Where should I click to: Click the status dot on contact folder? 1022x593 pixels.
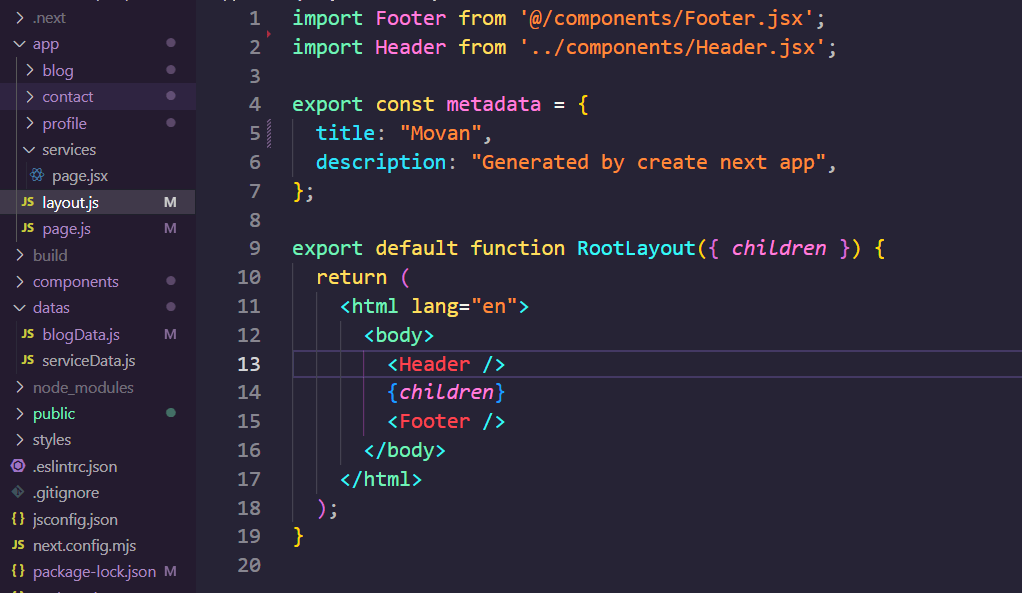pos(171,96)
